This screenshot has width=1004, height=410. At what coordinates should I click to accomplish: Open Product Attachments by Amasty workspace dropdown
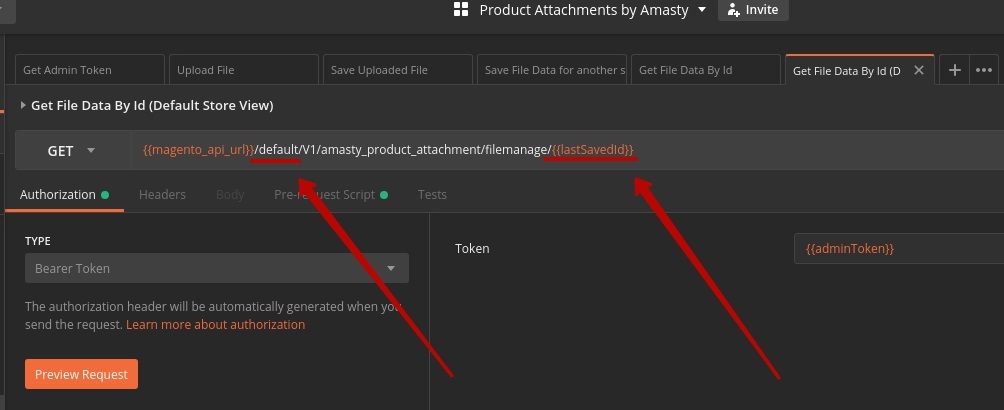[701, 10]
